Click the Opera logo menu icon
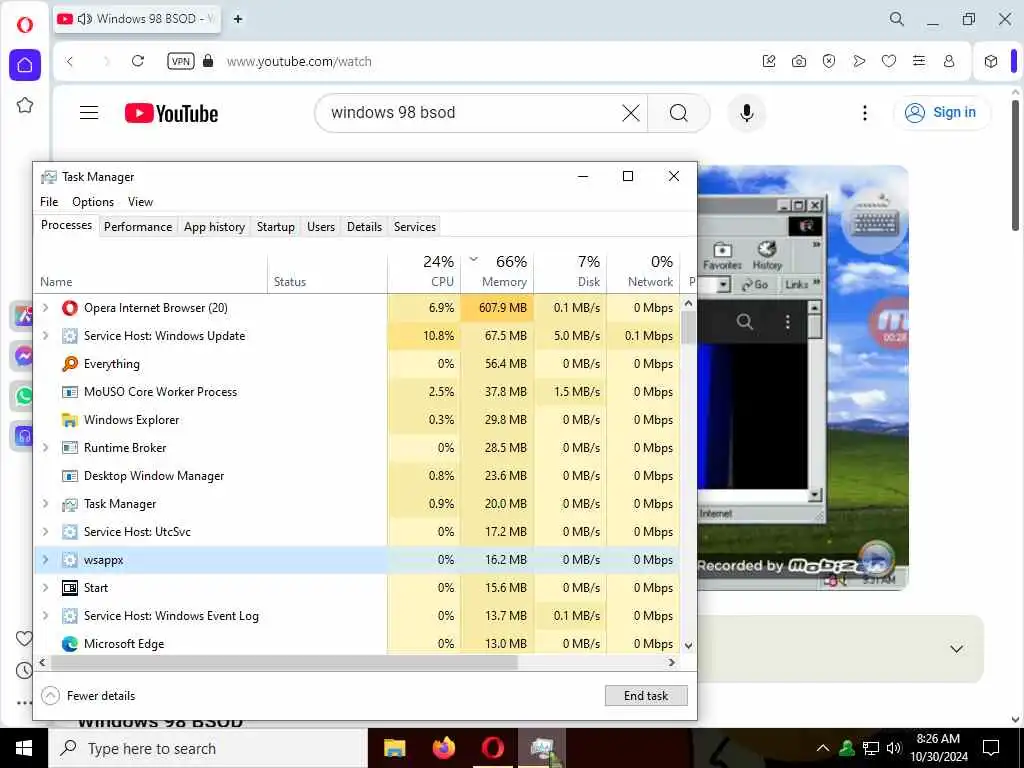 [x=25, y=25]
